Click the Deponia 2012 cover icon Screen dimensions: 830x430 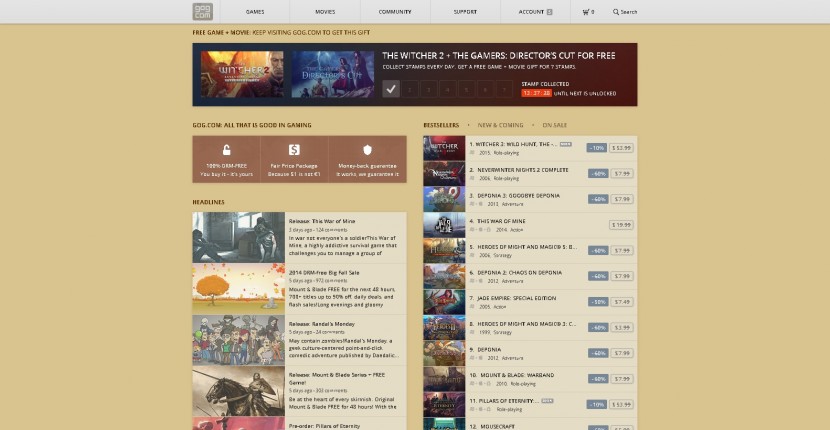[444, 353]
